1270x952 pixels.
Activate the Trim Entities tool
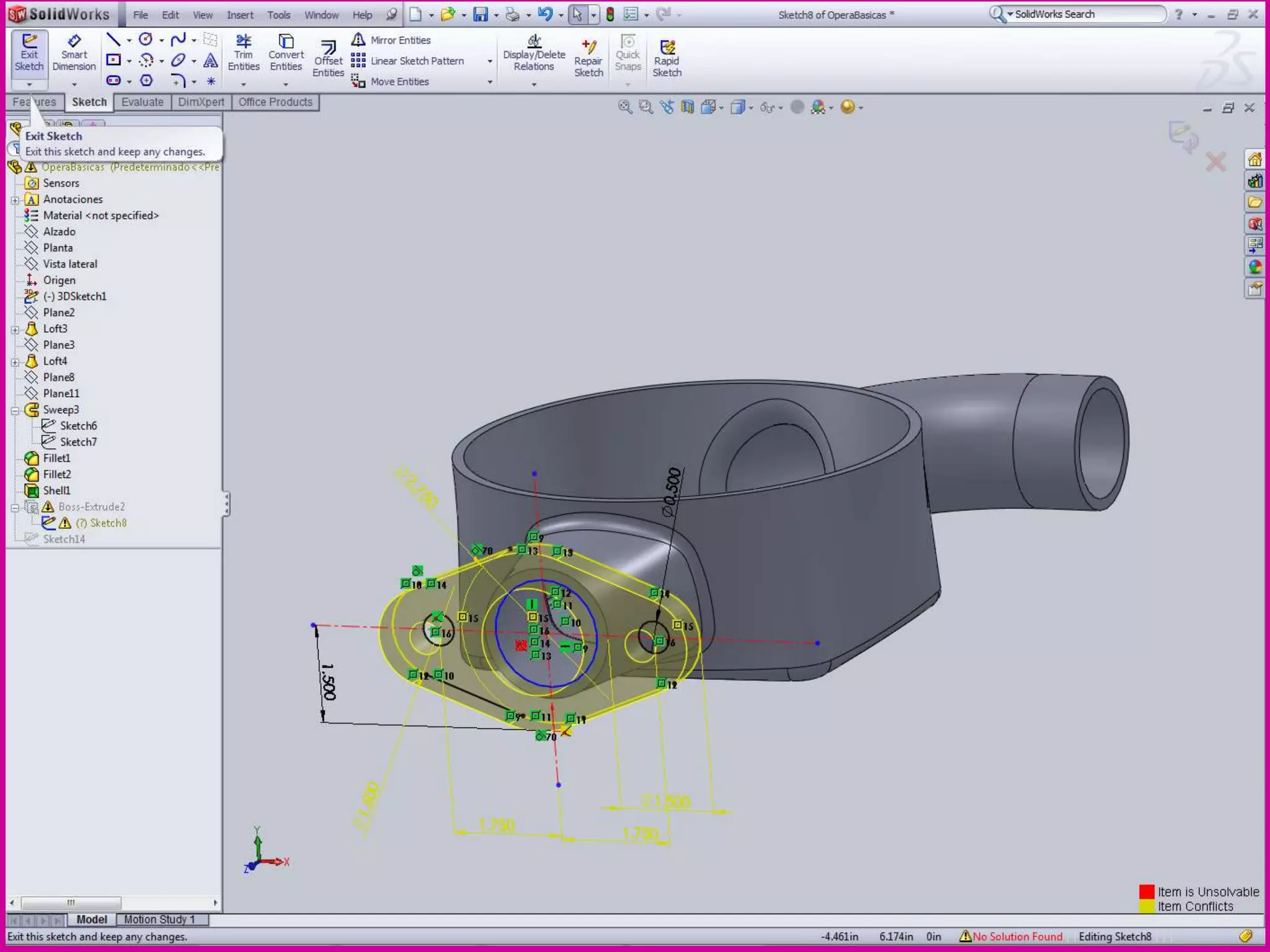click(243, 53)
